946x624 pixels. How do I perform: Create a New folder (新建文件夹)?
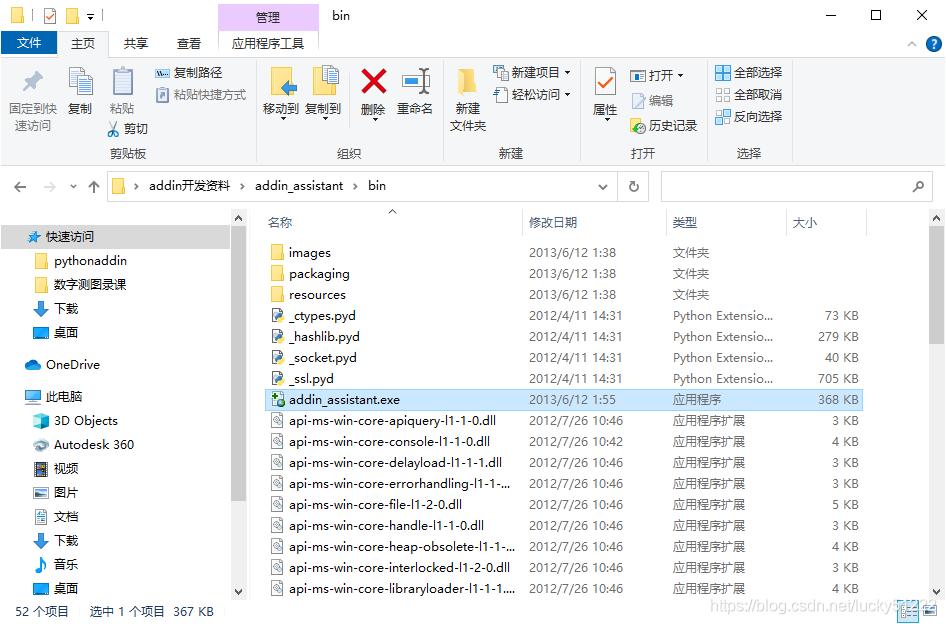(467, 98)
